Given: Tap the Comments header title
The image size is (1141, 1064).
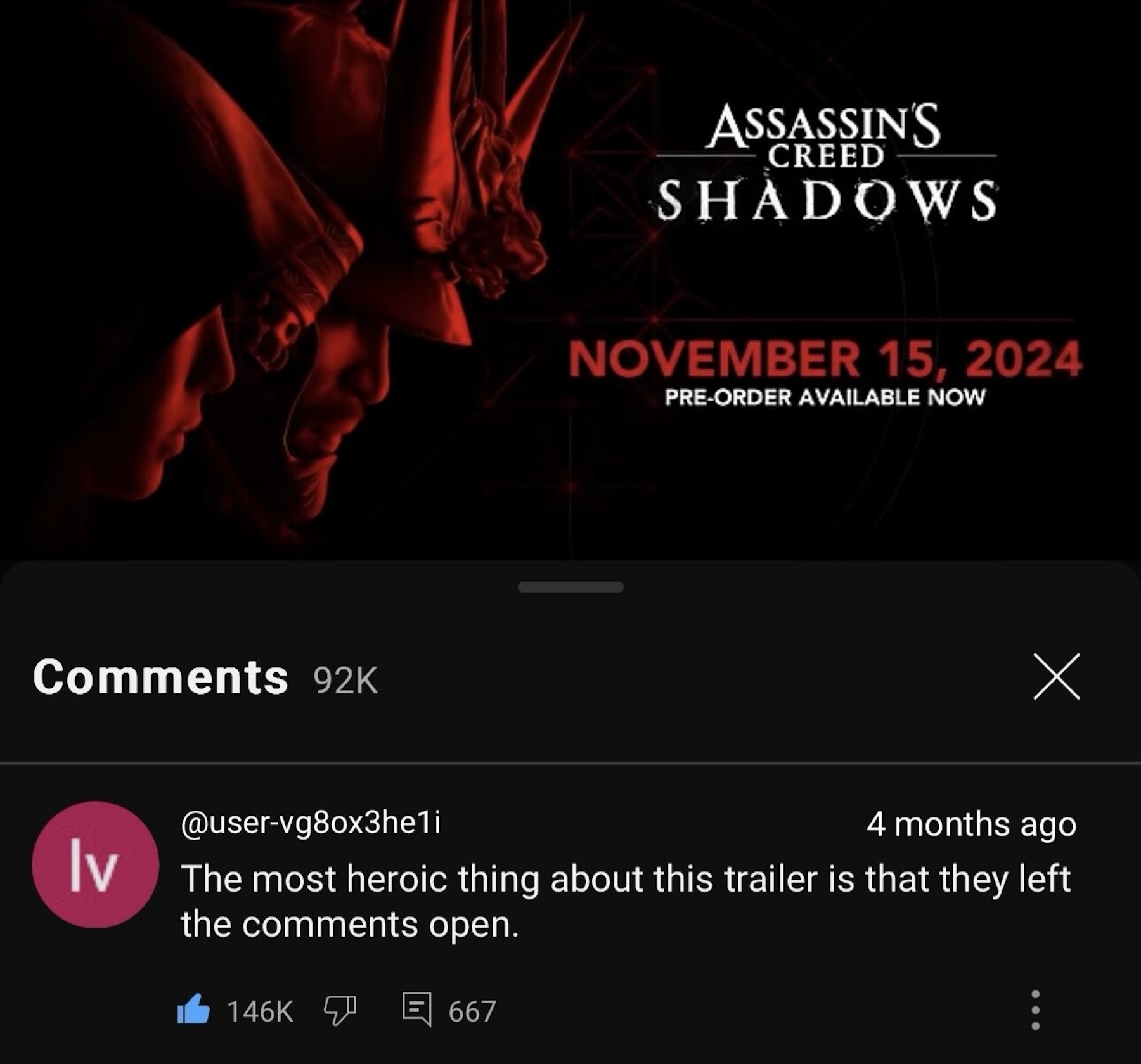Looking at the screenshot, I should (x=160, y=677).
